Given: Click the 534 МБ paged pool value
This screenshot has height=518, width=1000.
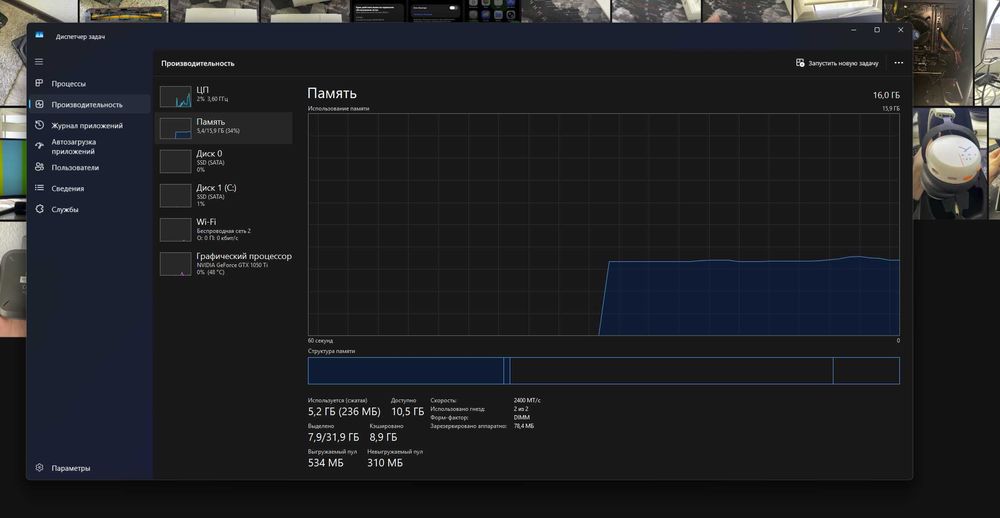Looking at the screenshot, I should click(x=325, y=462).
